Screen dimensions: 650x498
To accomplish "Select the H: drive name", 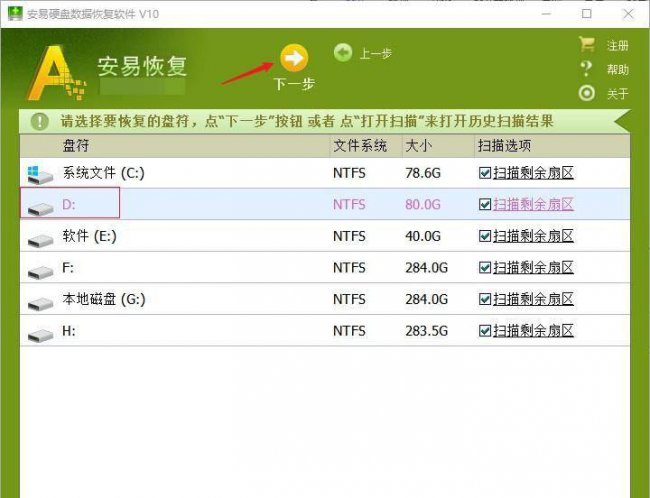I will point(69,330).
